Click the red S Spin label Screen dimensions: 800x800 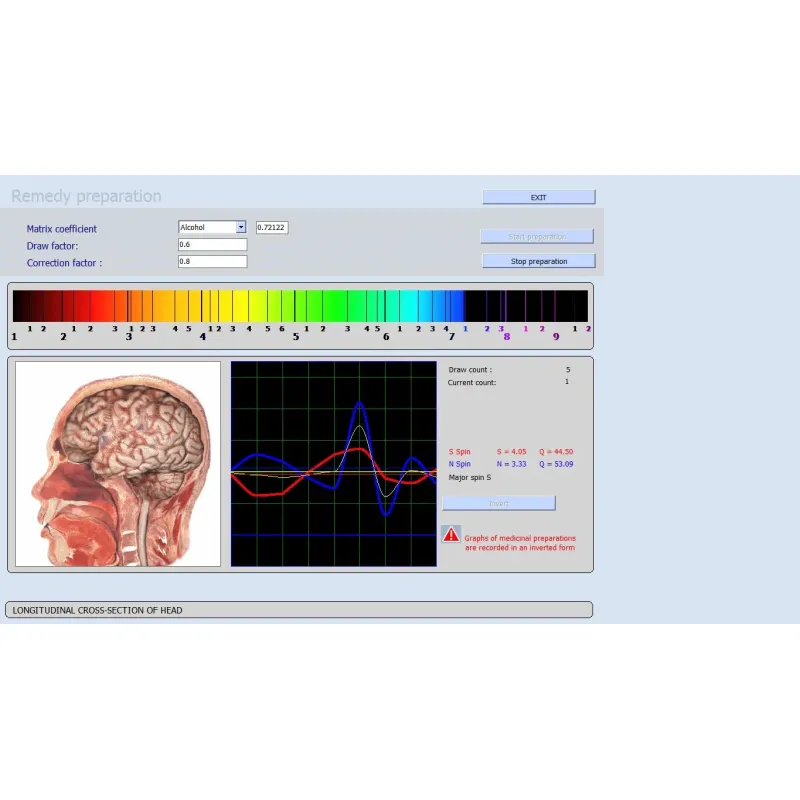[x=460, y=452]
